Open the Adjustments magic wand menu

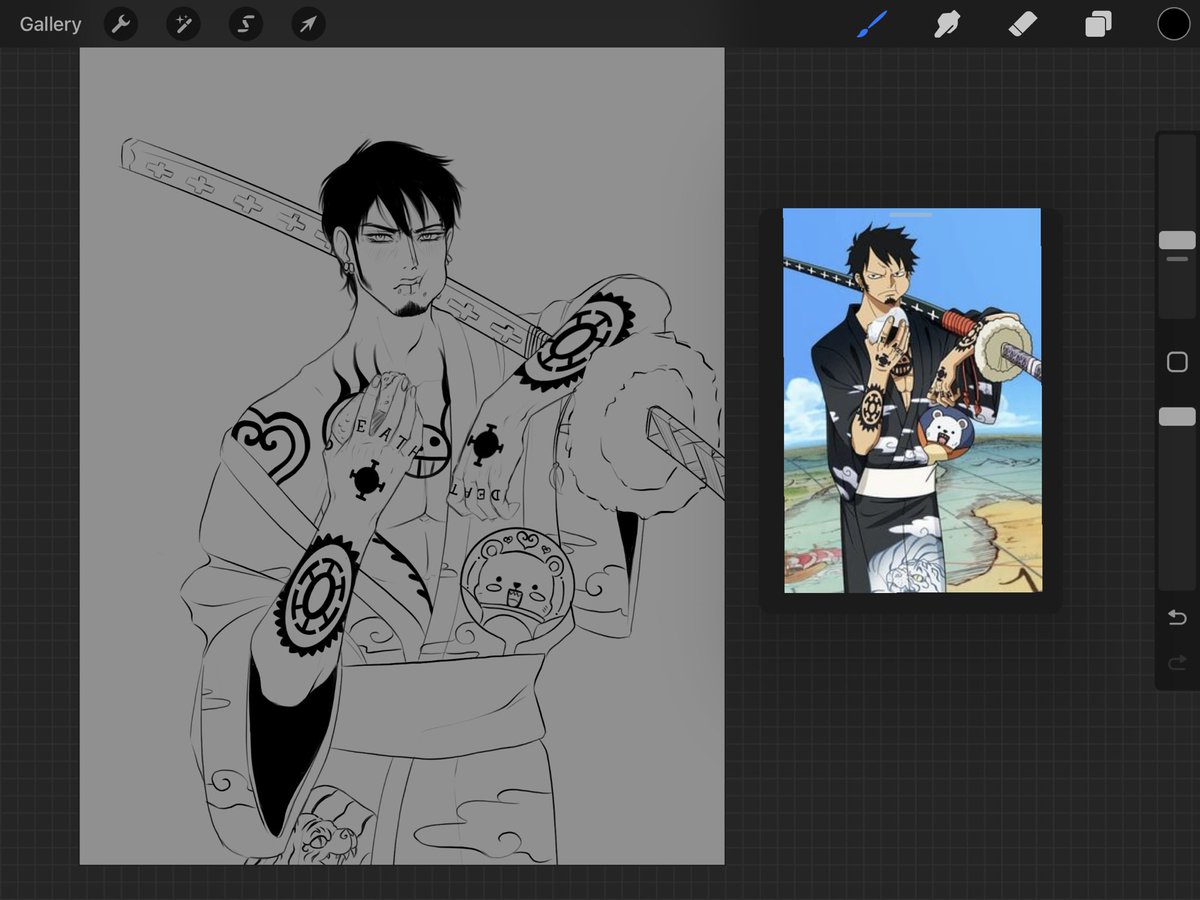183,24
